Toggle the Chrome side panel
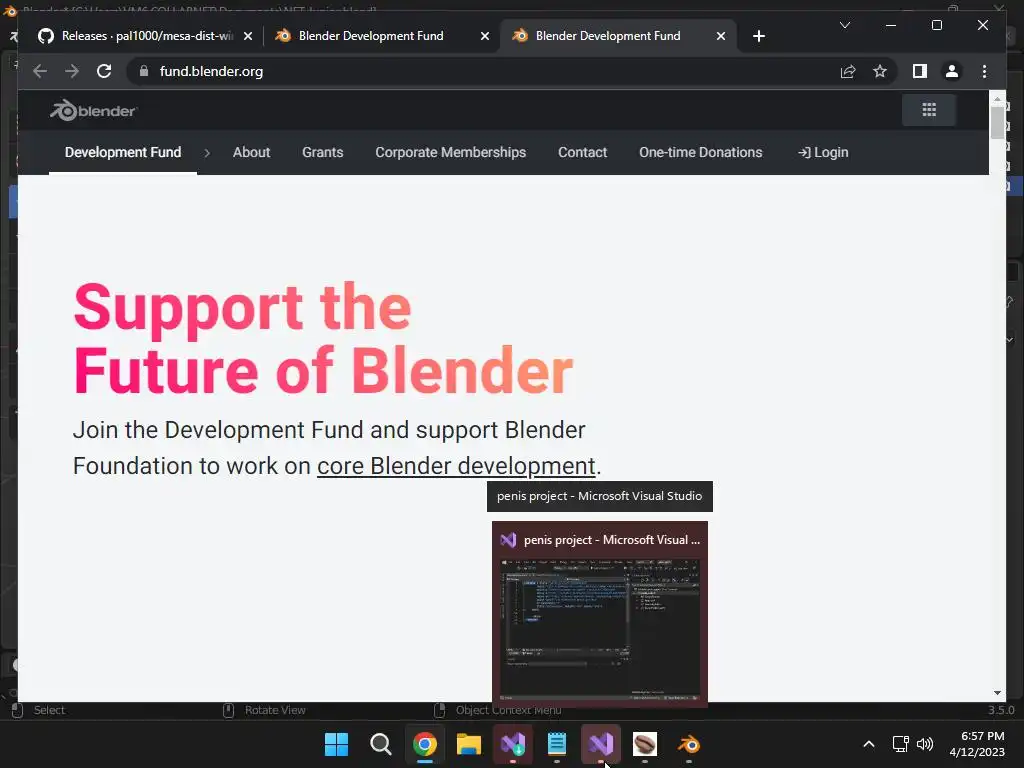 pos(920,71)
